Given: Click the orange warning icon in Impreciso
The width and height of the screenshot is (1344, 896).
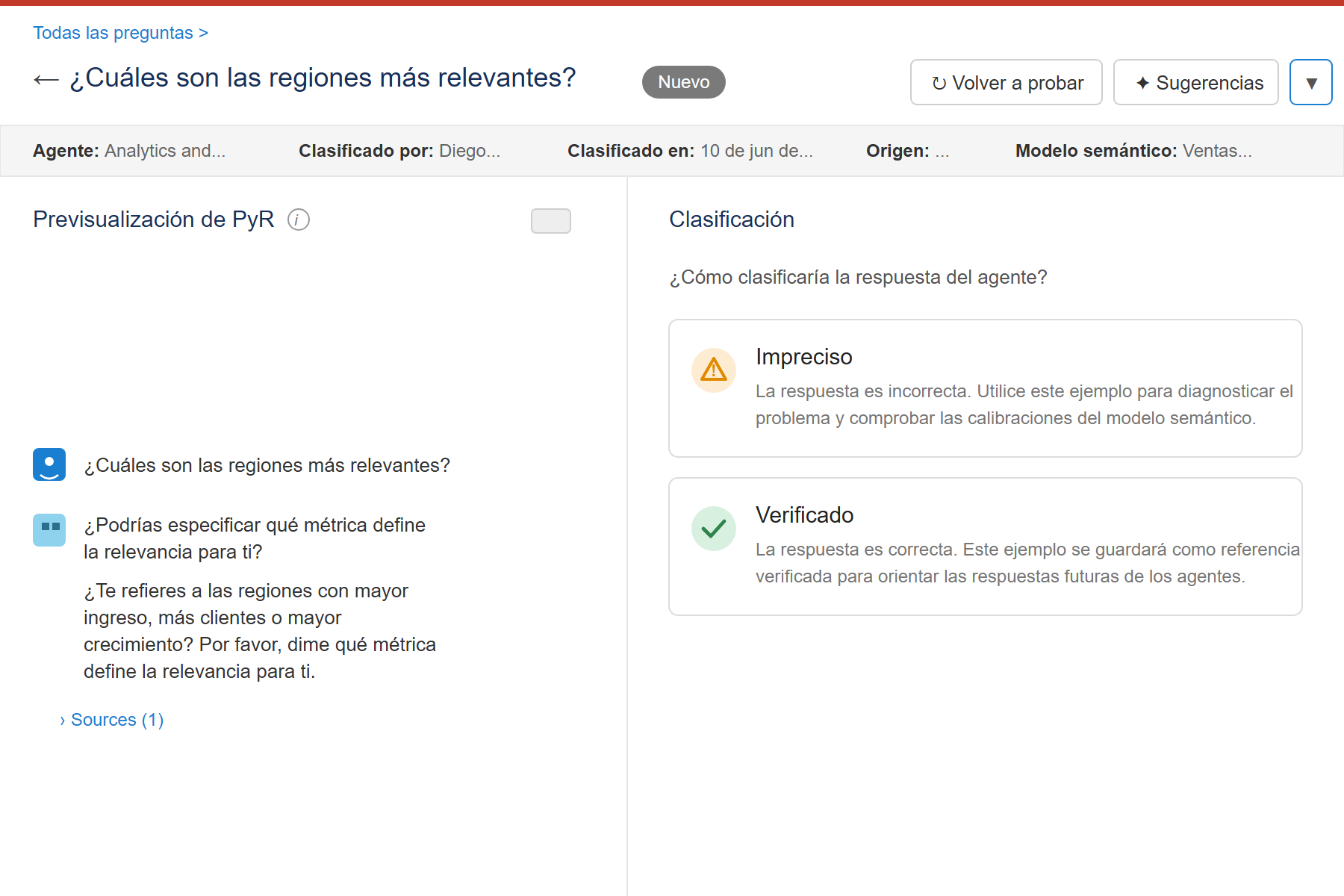Looking at the screenshot, I should (714, 370).
